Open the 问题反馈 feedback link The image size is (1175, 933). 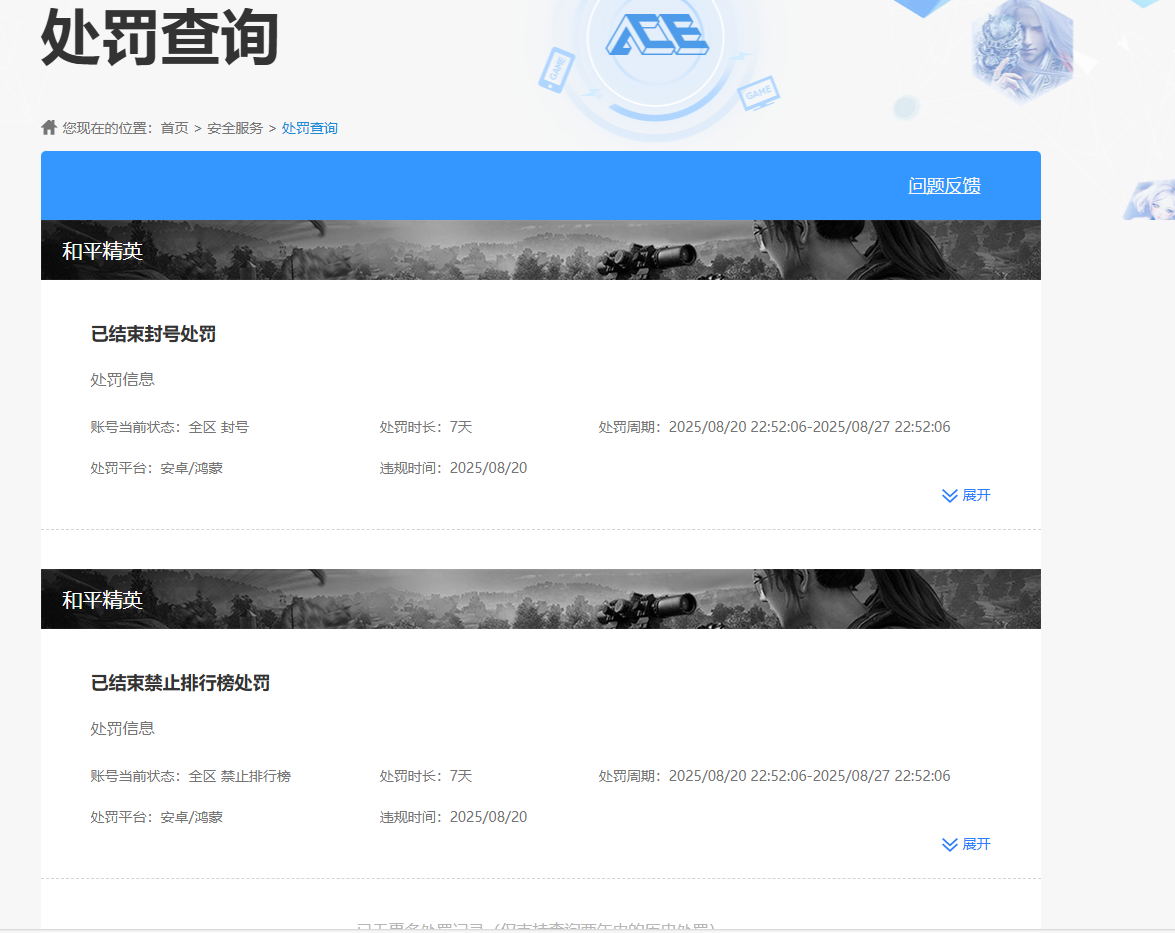(x=943, y=186)
